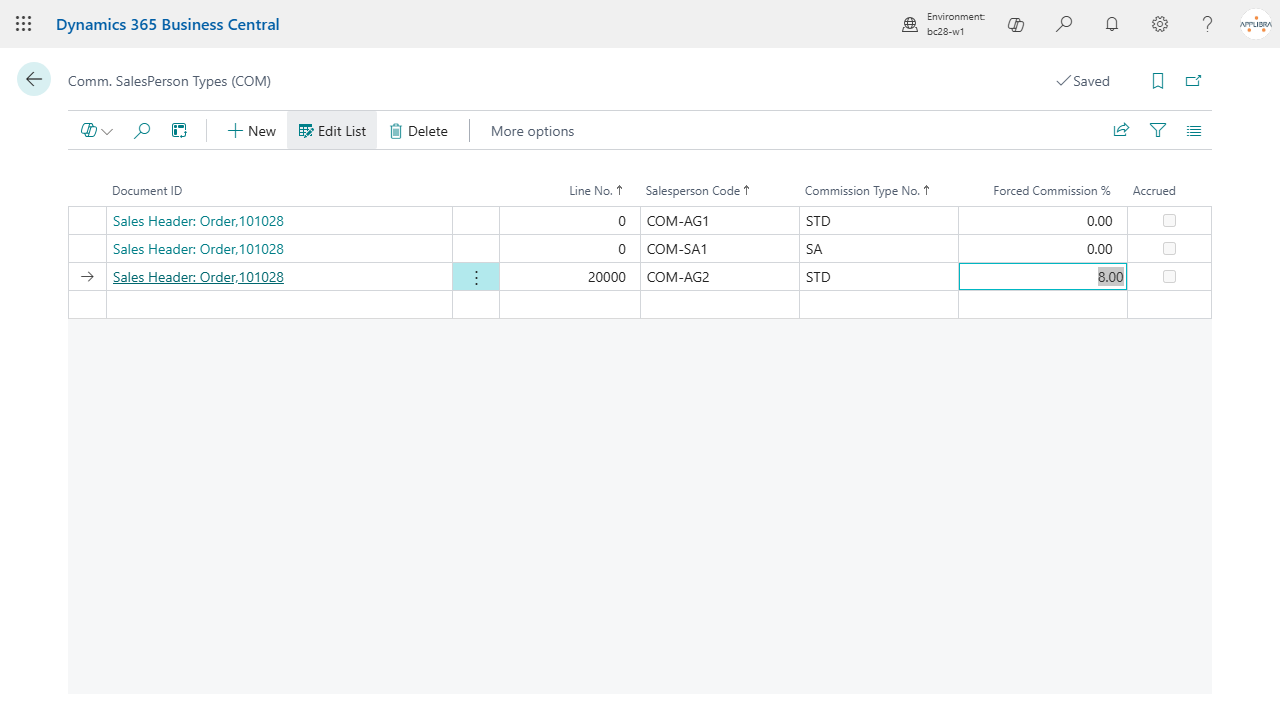Toggle Accrued checkbox for COM-AG1 row
Viewport: 1280px width, 720px height.
(x=1169, y=221)
